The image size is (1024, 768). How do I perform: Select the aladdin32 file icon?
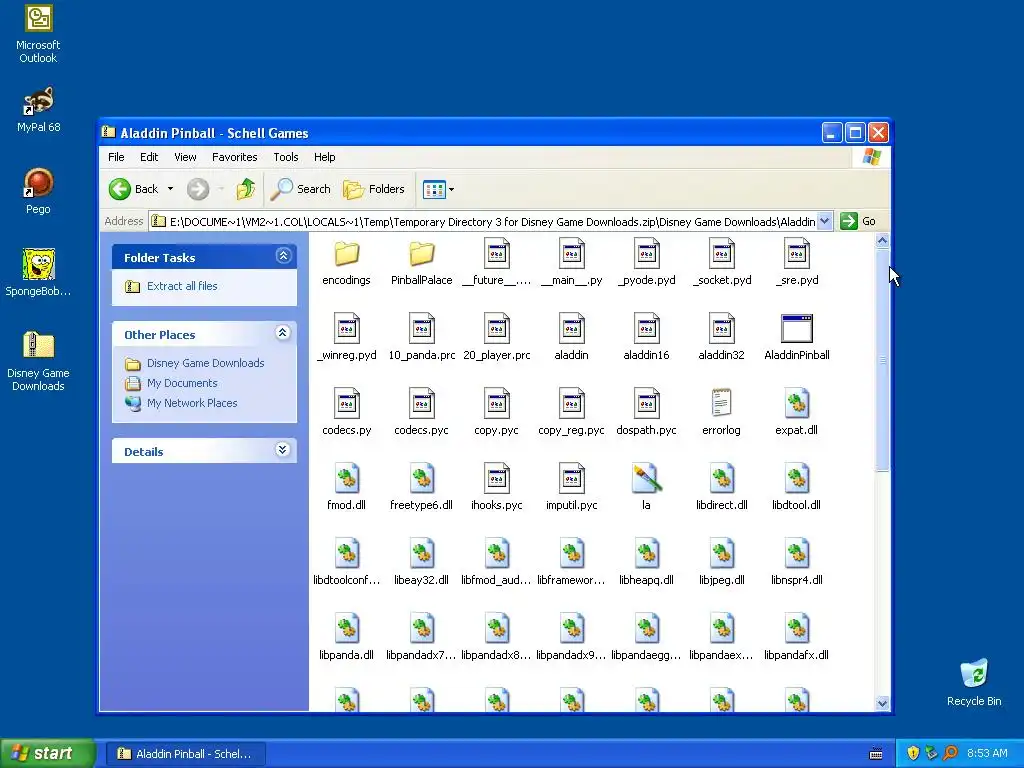(x=722, y=328)
